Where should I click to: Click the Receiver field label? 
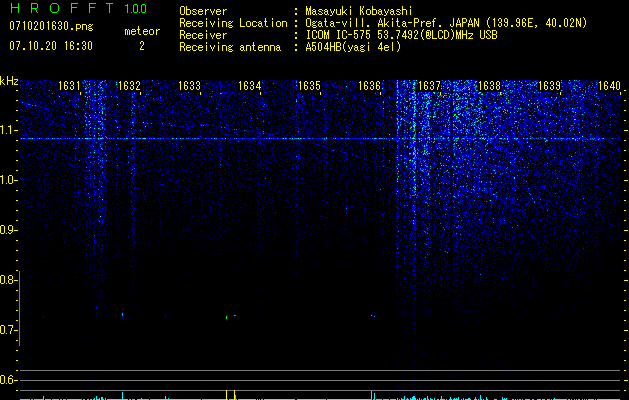pos(203,35)
